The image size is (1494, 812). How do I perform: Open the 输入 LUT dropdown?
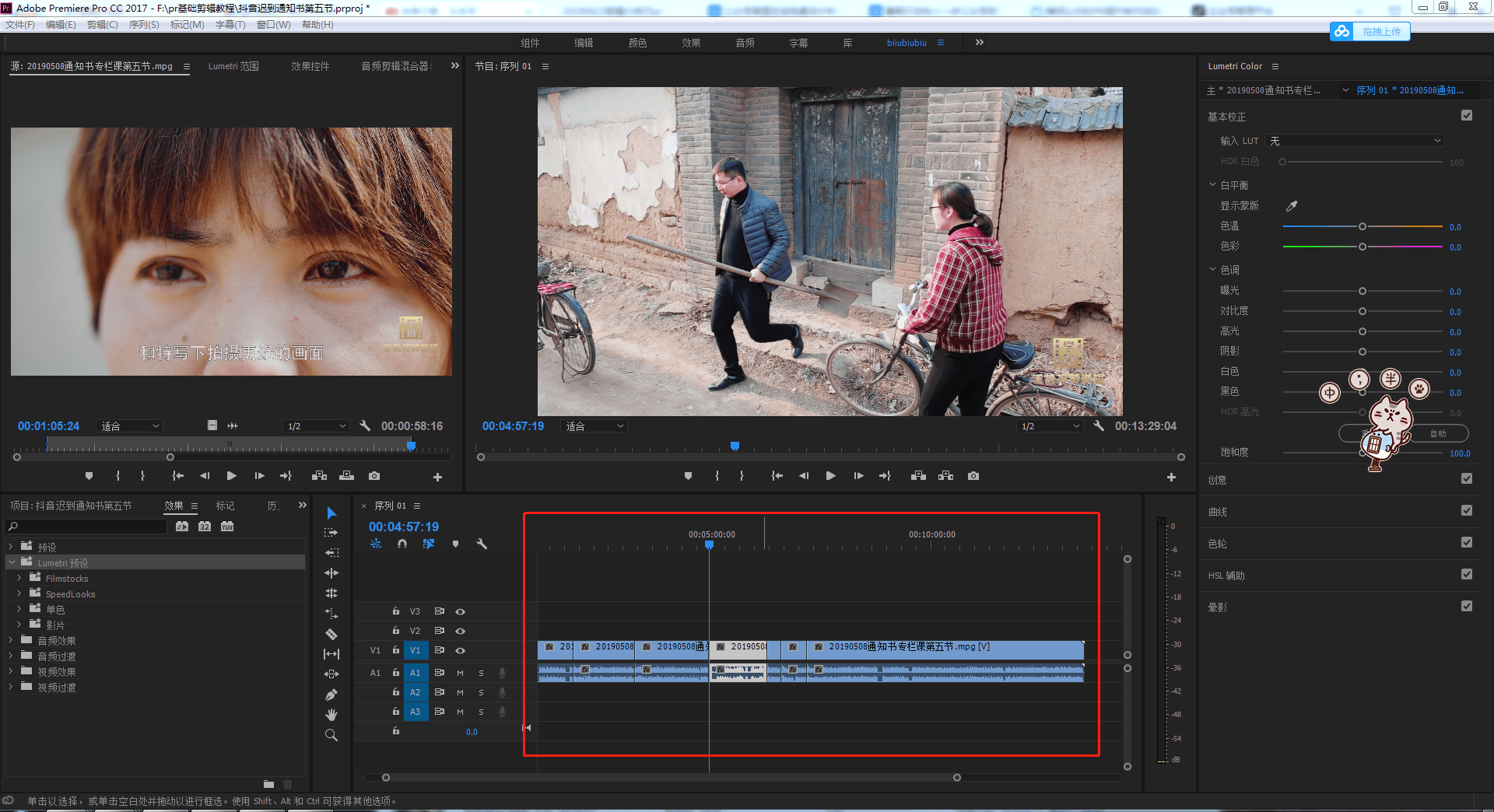click(1355, 141)
